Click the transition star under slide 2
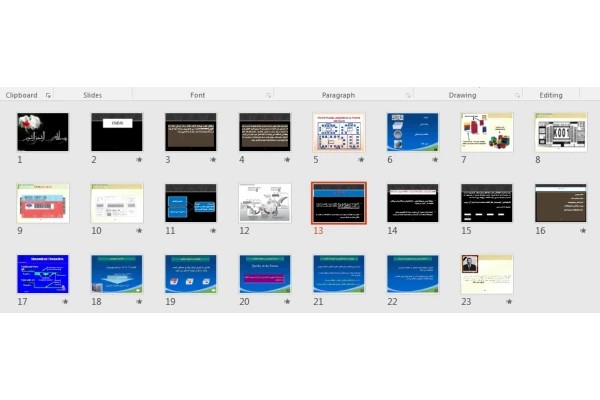The image size is (600, 400). point(139,160)
